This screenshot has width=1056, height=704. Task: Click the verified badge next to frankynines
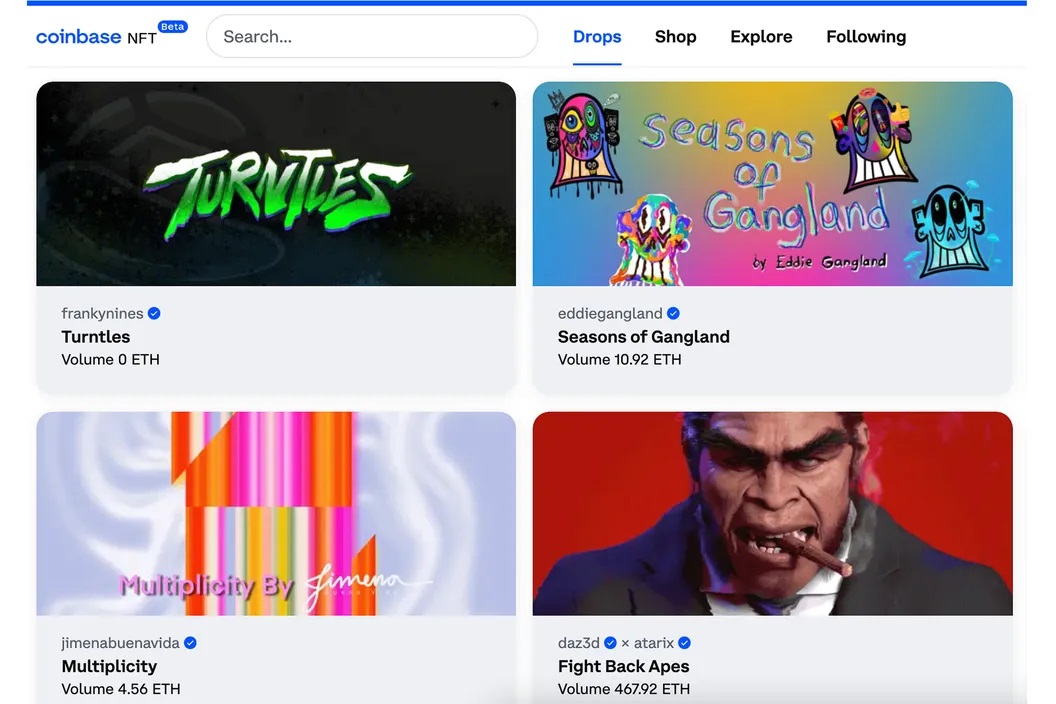[x=154, y=313]
